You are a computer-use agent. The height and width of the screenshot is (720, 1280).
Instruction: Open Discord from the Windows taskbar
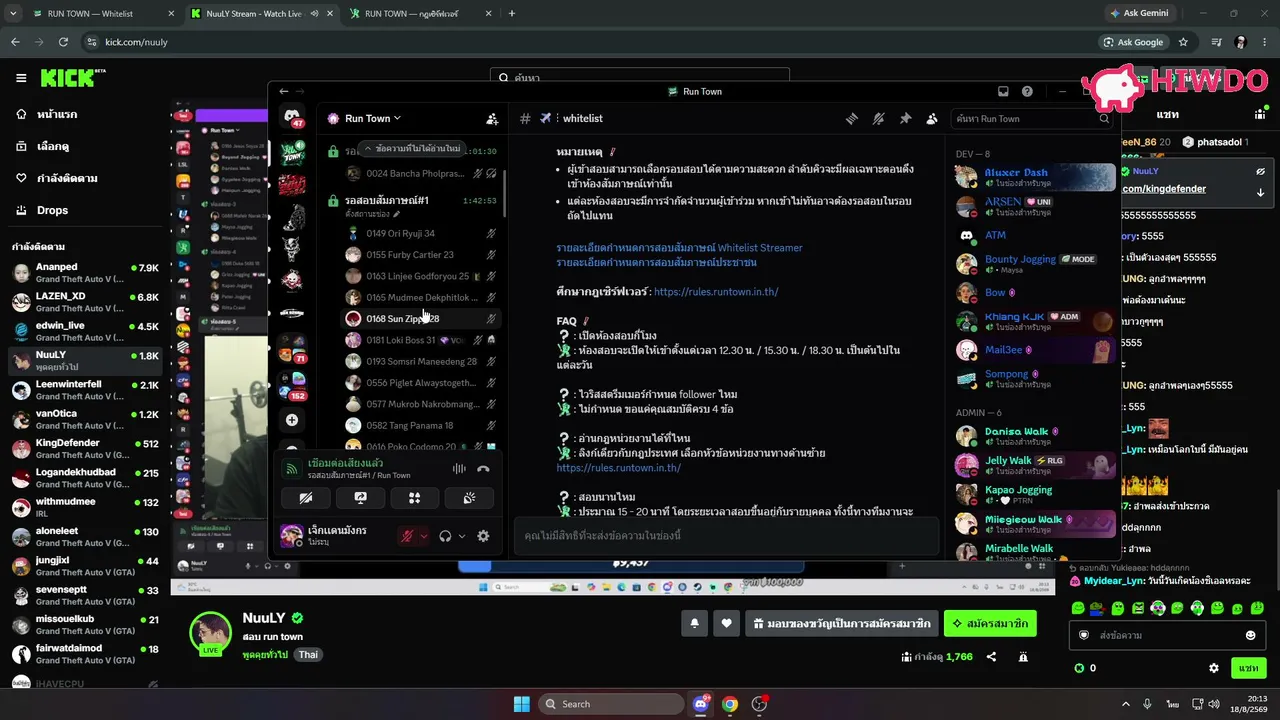[701, 704]
